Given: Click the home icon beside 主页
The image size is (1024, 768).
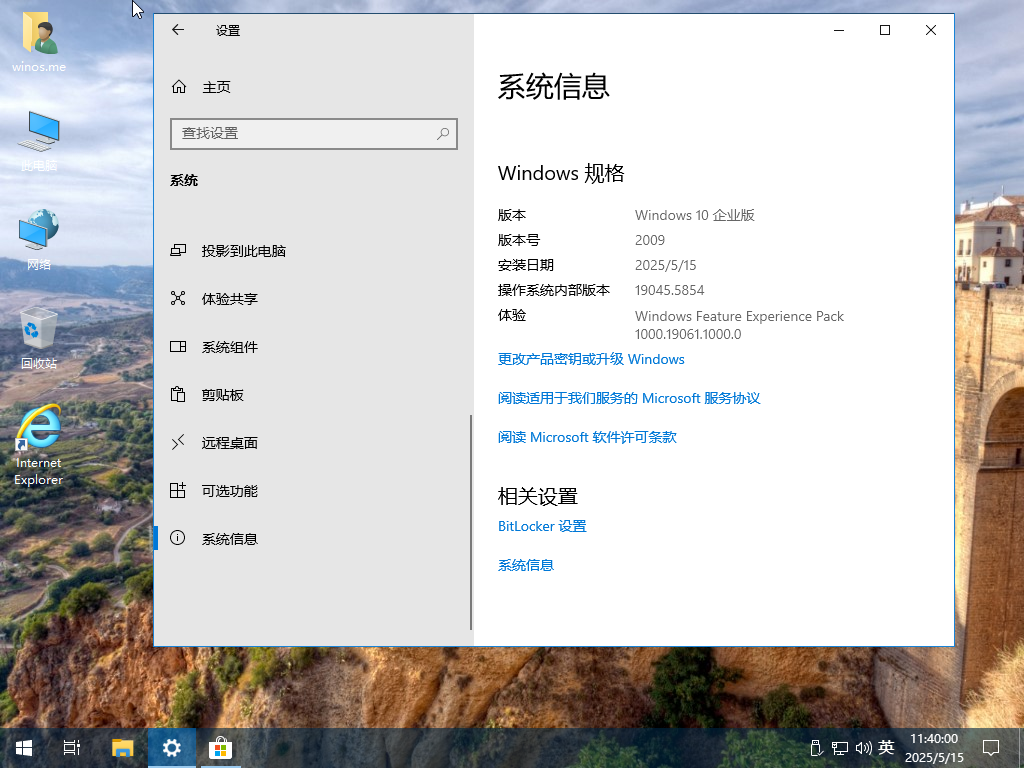Looking at the screenshot, I should click(178, 87).
